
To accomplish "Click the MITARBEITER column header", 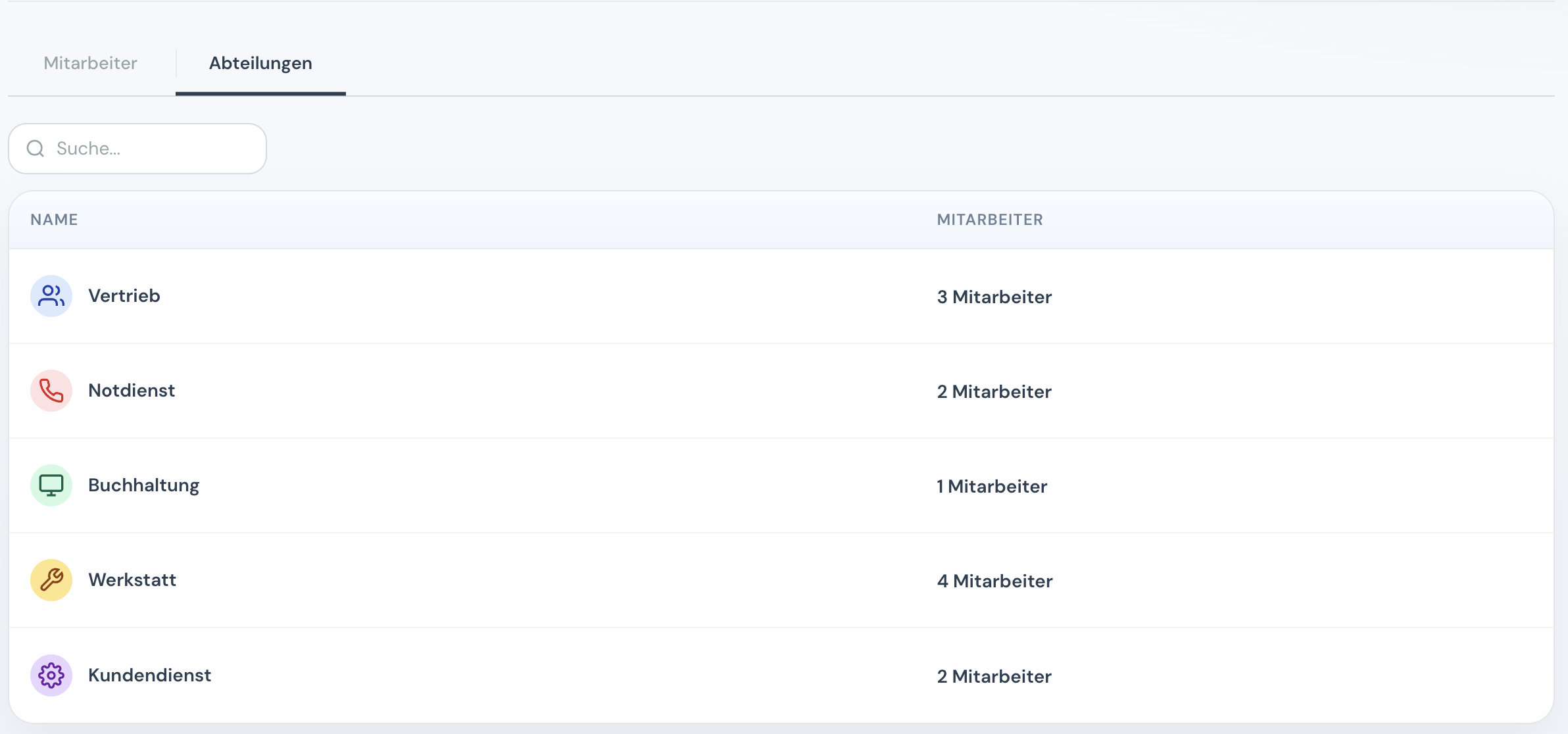I will point(990,220).
